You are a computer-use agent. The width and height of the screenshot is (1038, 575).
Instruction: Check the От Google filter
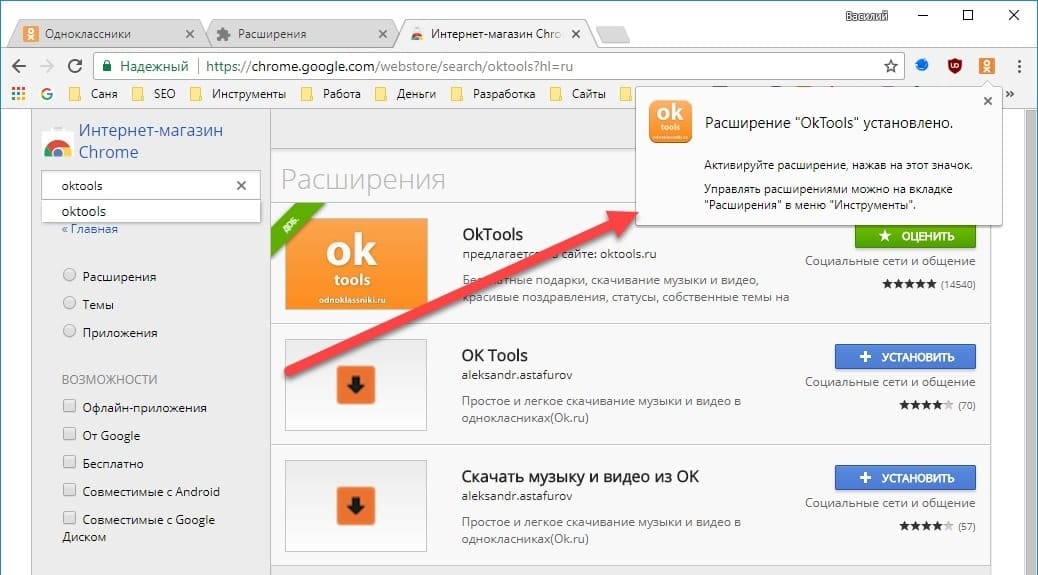coord(69,433)
